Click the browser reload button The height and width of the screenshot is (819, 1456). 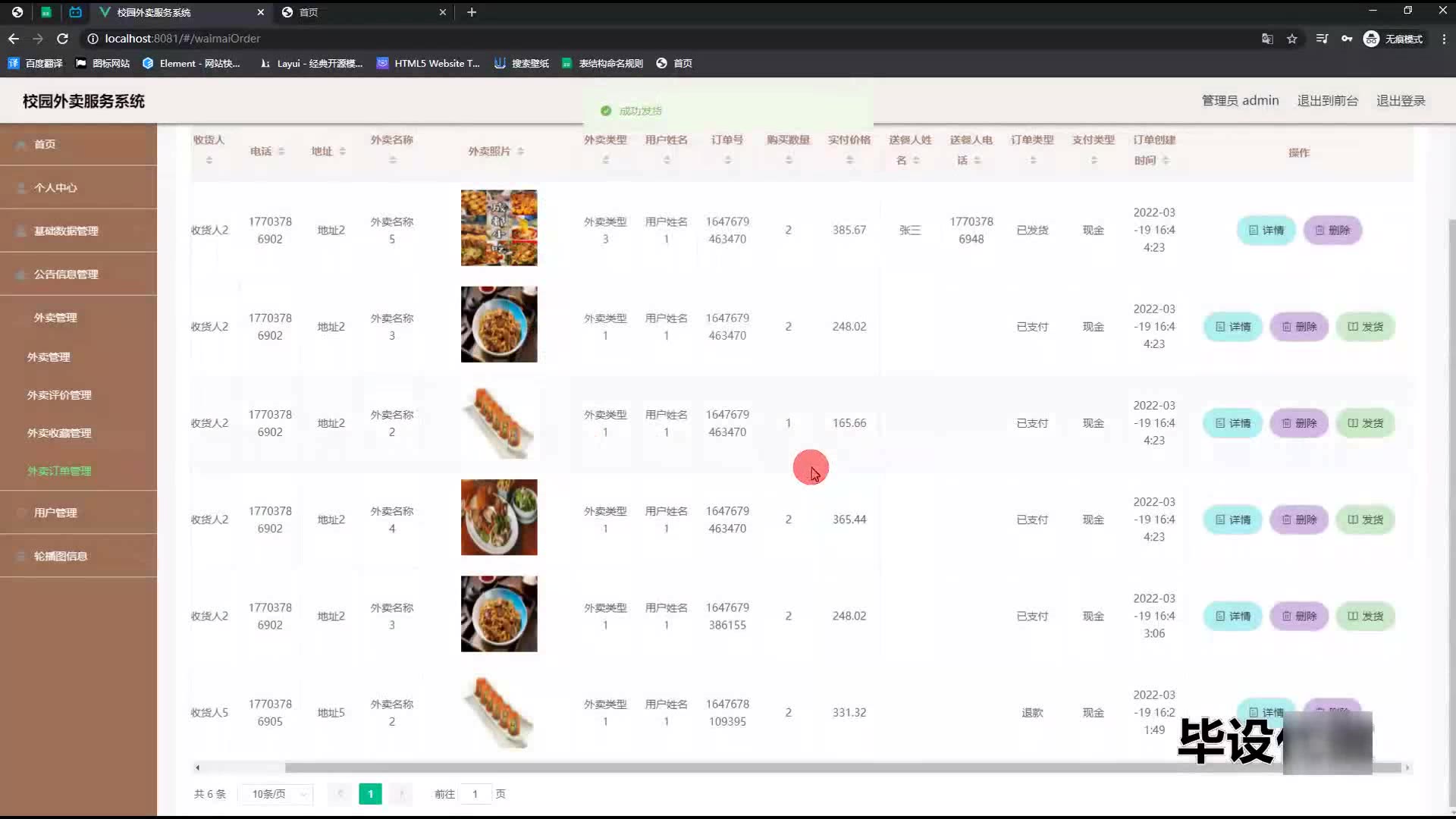coord(63,39)
